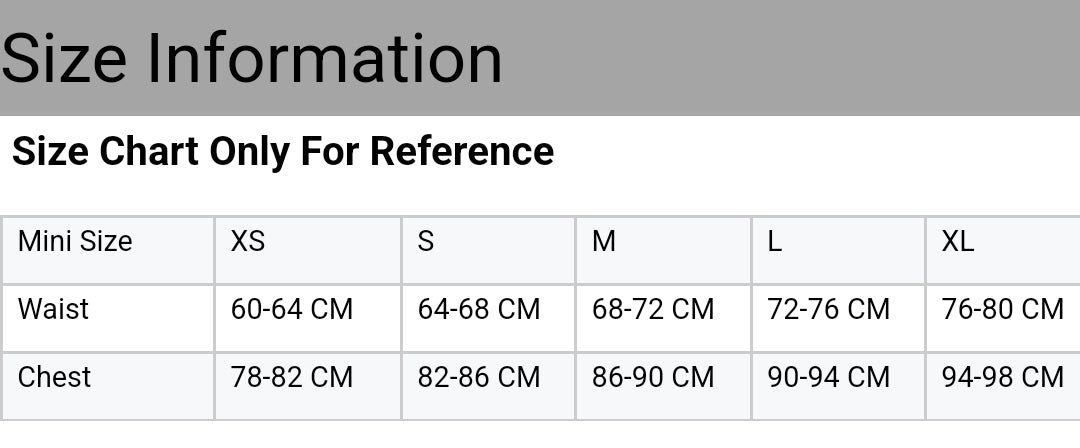Select the 68-72 CM waist cell
This screenshot has height=448, width=1080.
(x=653, y=309)
